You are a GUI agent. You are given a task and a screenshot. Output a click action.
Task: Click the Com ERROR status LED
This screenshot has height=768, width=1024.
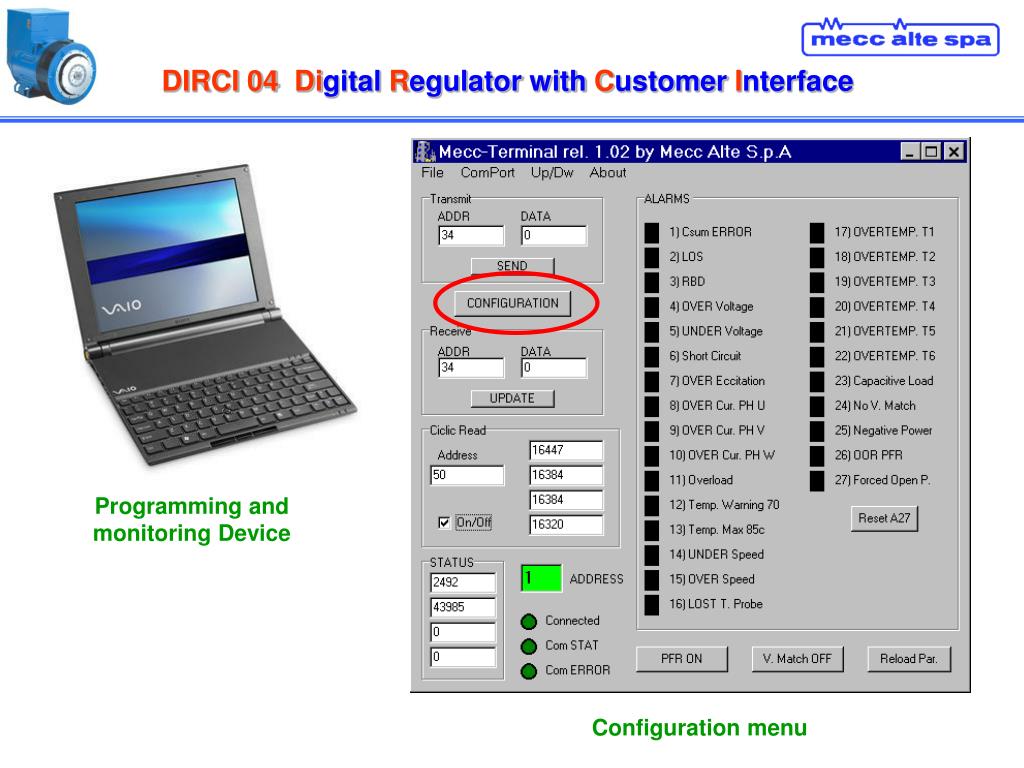coord(529,671)
